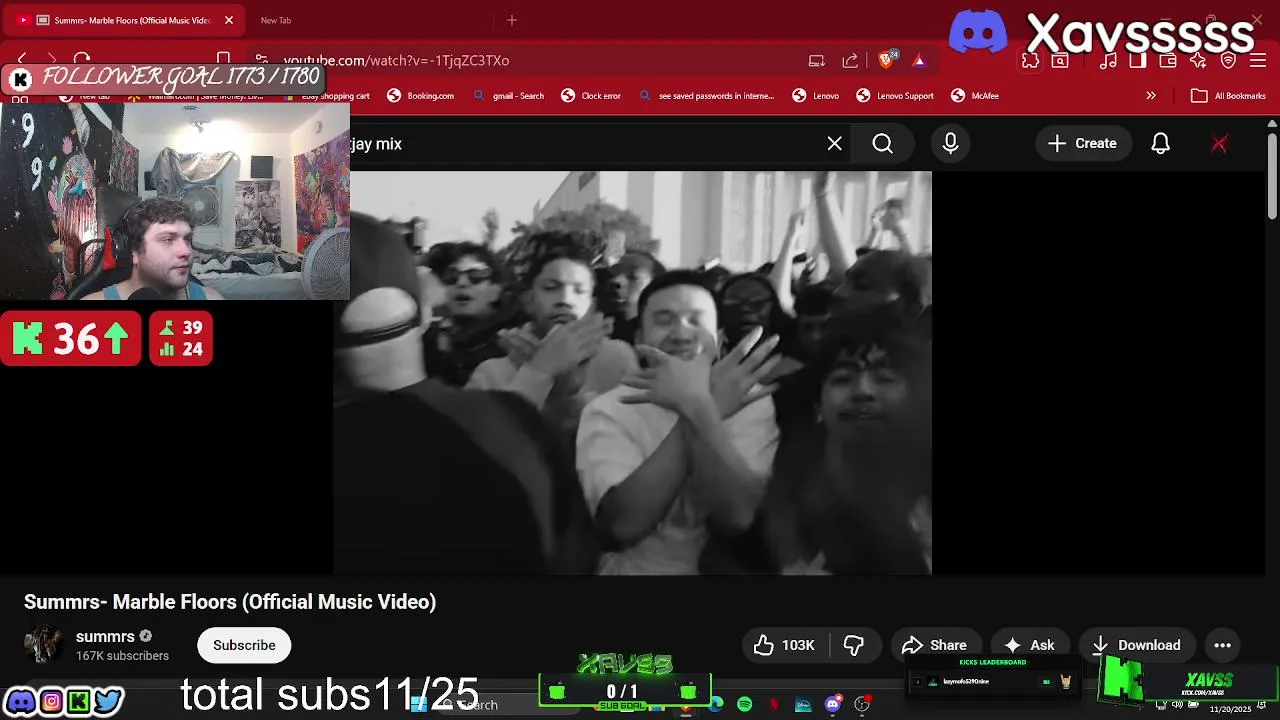Open the All Bookmarks folder
The image size is (1280, 720).
(1229, 96)
